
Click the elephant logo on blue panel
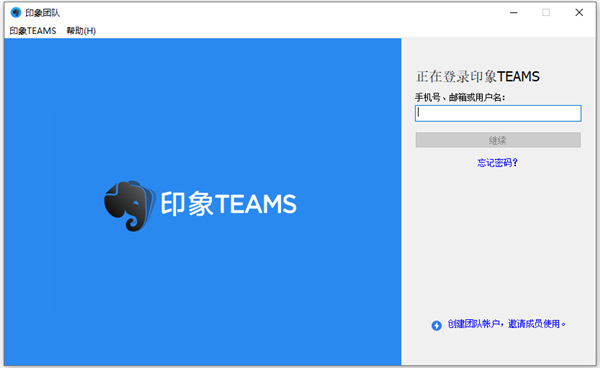pyautogui.click(x=129, y=205)
